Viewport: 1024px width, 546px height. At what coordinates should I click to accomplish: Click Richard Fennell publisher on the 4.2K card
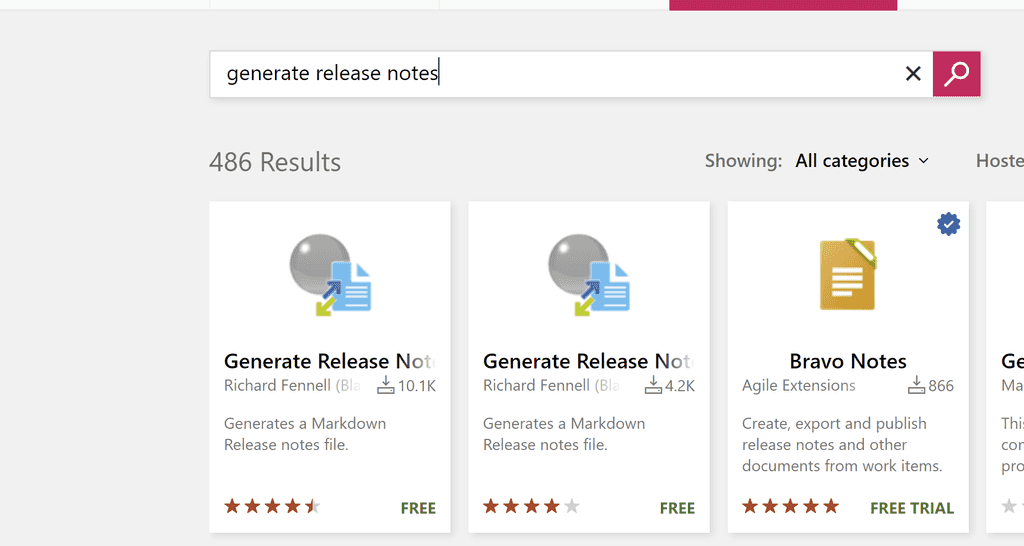coord(551,385)
